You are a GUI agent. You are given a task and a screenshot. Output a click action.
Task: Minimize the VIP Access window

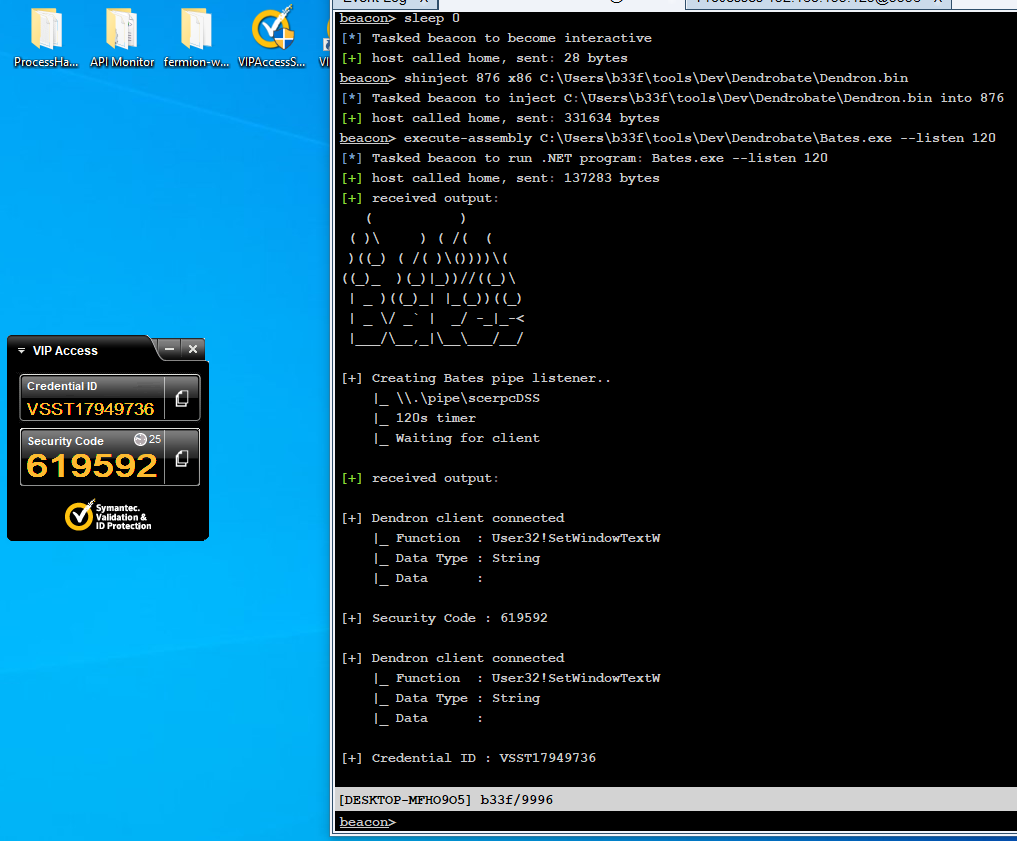169,349
